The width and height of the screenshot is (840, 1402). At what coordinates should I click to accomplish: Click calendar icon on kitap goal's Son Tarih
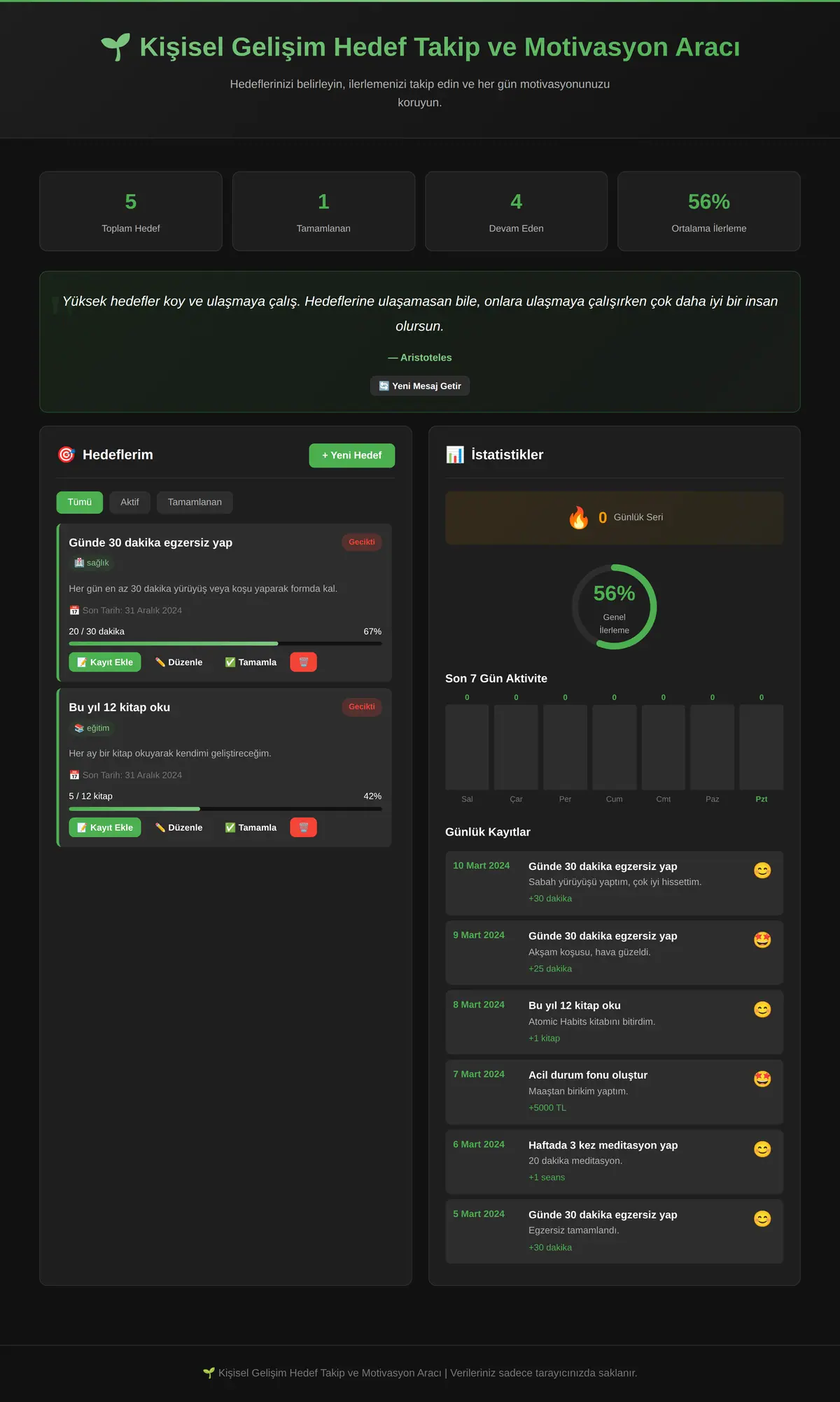pyautogui.click(x=74, y=775)
